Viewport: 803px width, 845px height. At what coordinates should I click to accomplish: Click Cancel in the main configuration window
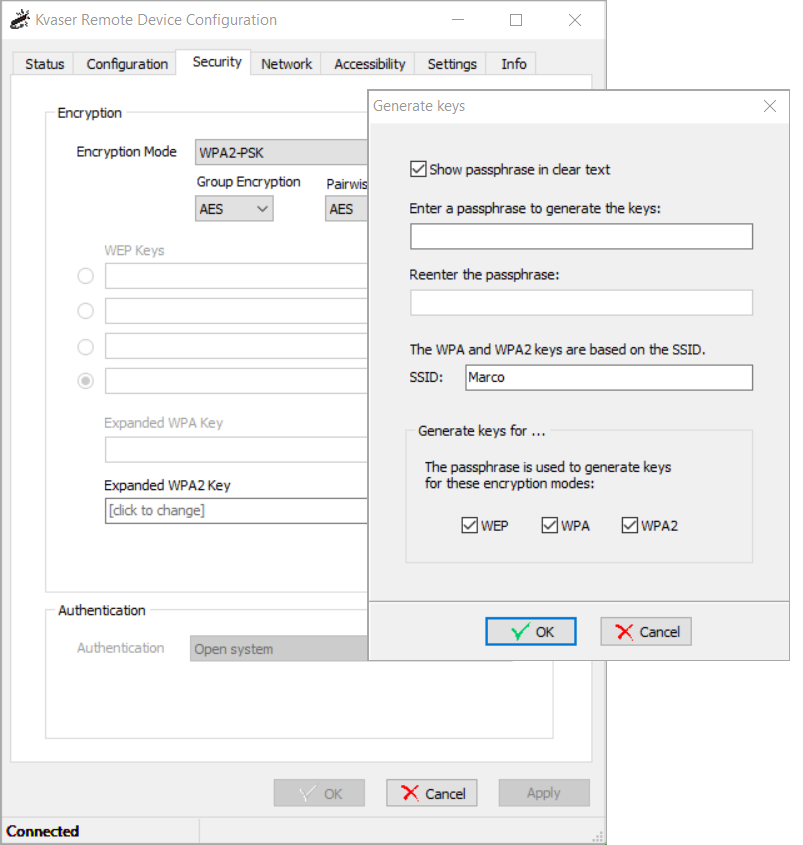pos(431,793)
